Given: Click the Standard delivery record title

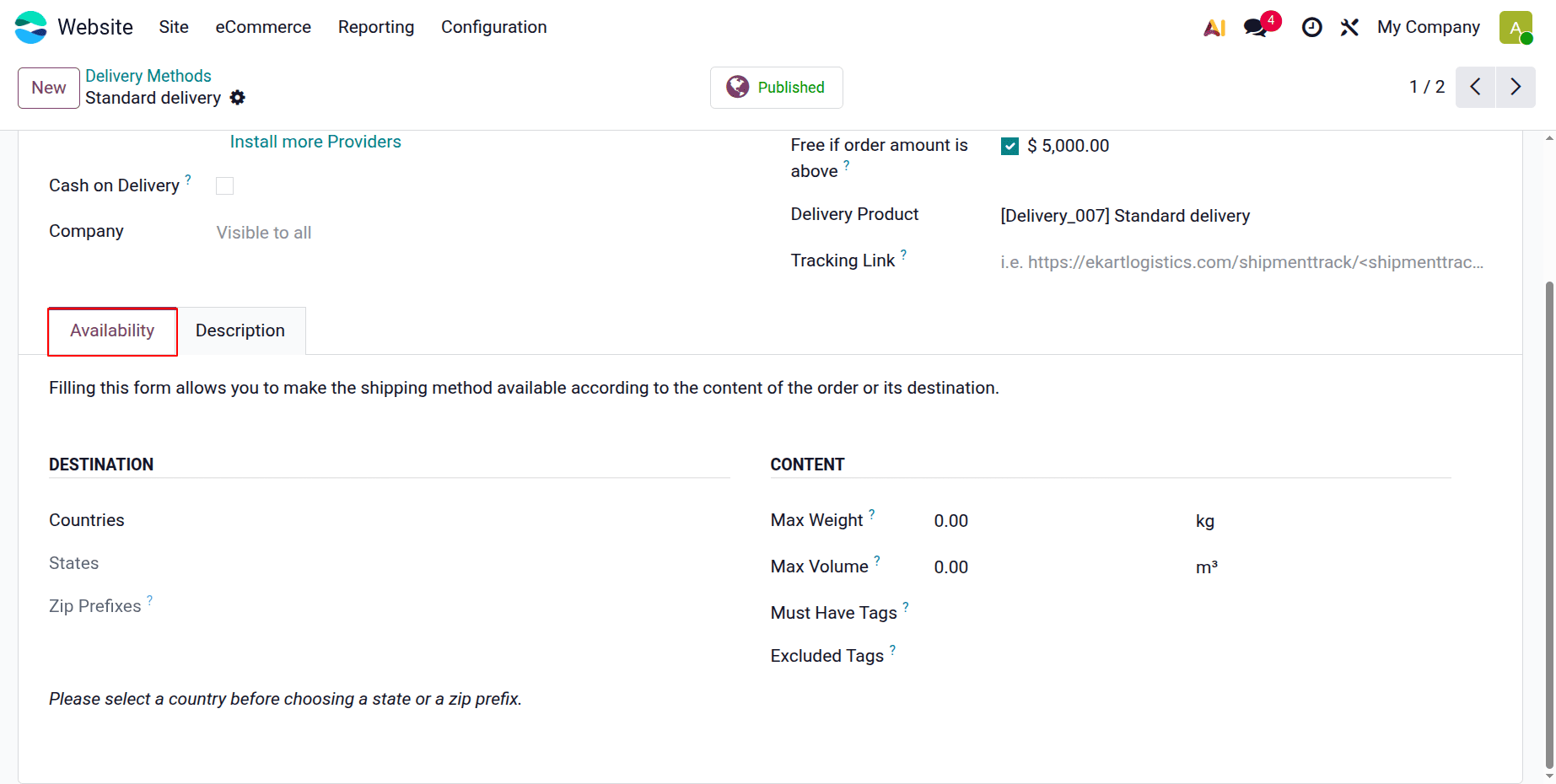Looking at the screenshot, I should pos(153,98).
